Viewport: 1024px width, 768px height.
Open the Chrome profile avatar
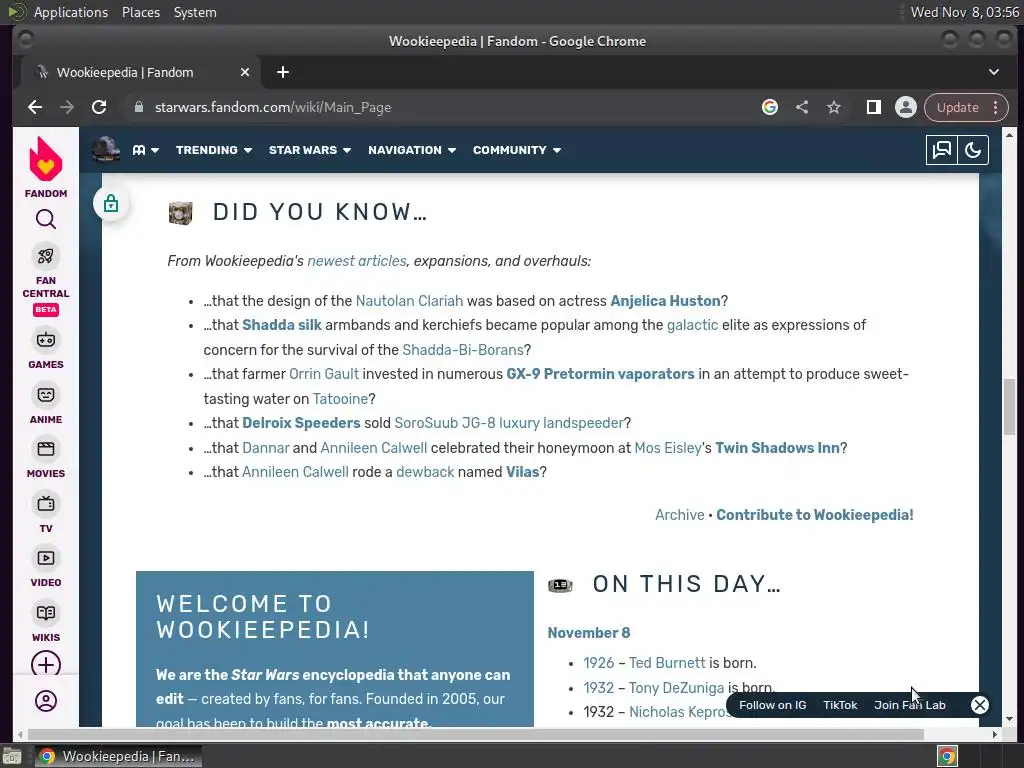coord(906,107)
